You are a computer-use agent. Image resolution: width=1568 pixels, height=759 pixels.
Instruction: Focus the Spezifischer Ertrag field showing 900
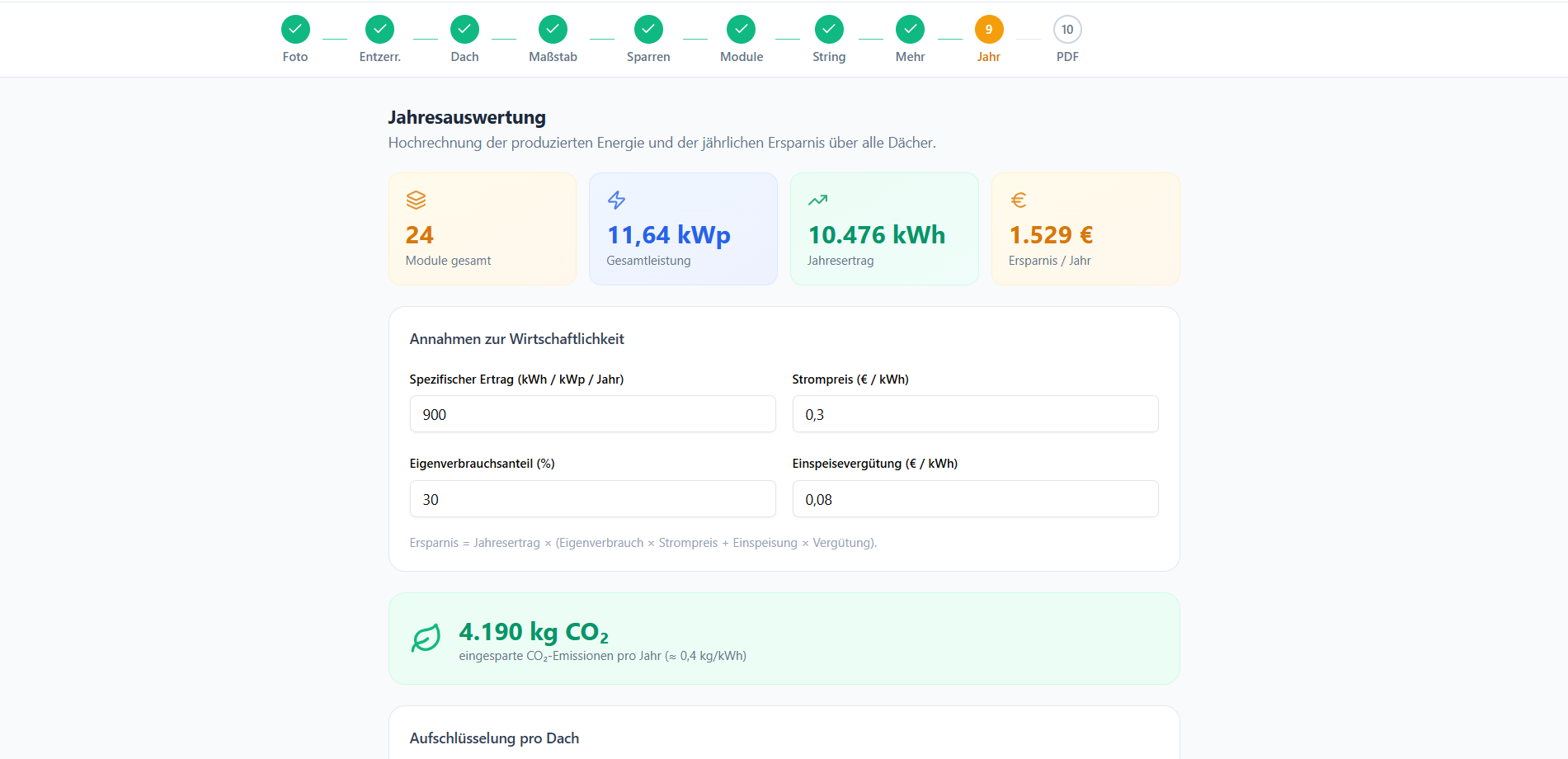click(592, 414)
